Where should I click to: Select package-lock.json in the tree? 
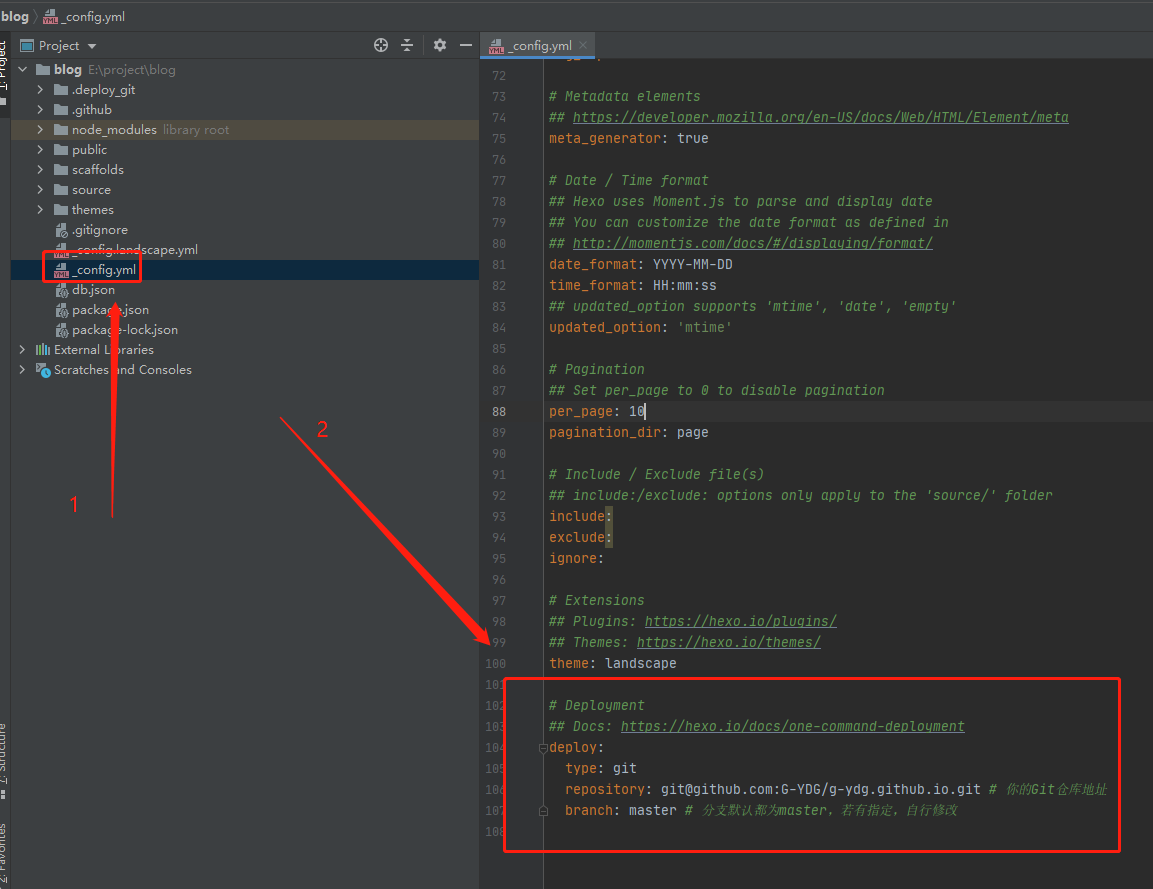125,330
